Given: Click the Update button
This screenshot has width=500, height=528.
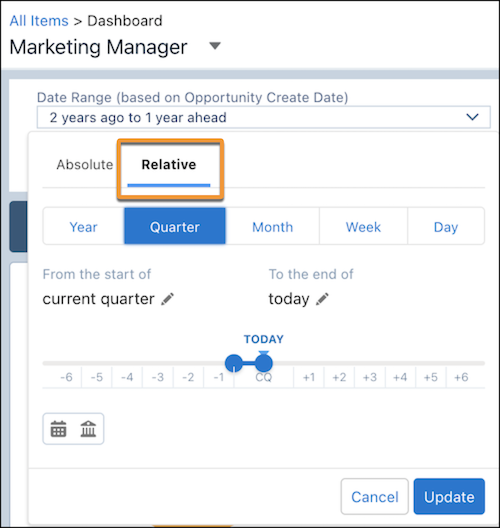Looking at the screenshot, I should pyautogui.click(x=449, y=496).
